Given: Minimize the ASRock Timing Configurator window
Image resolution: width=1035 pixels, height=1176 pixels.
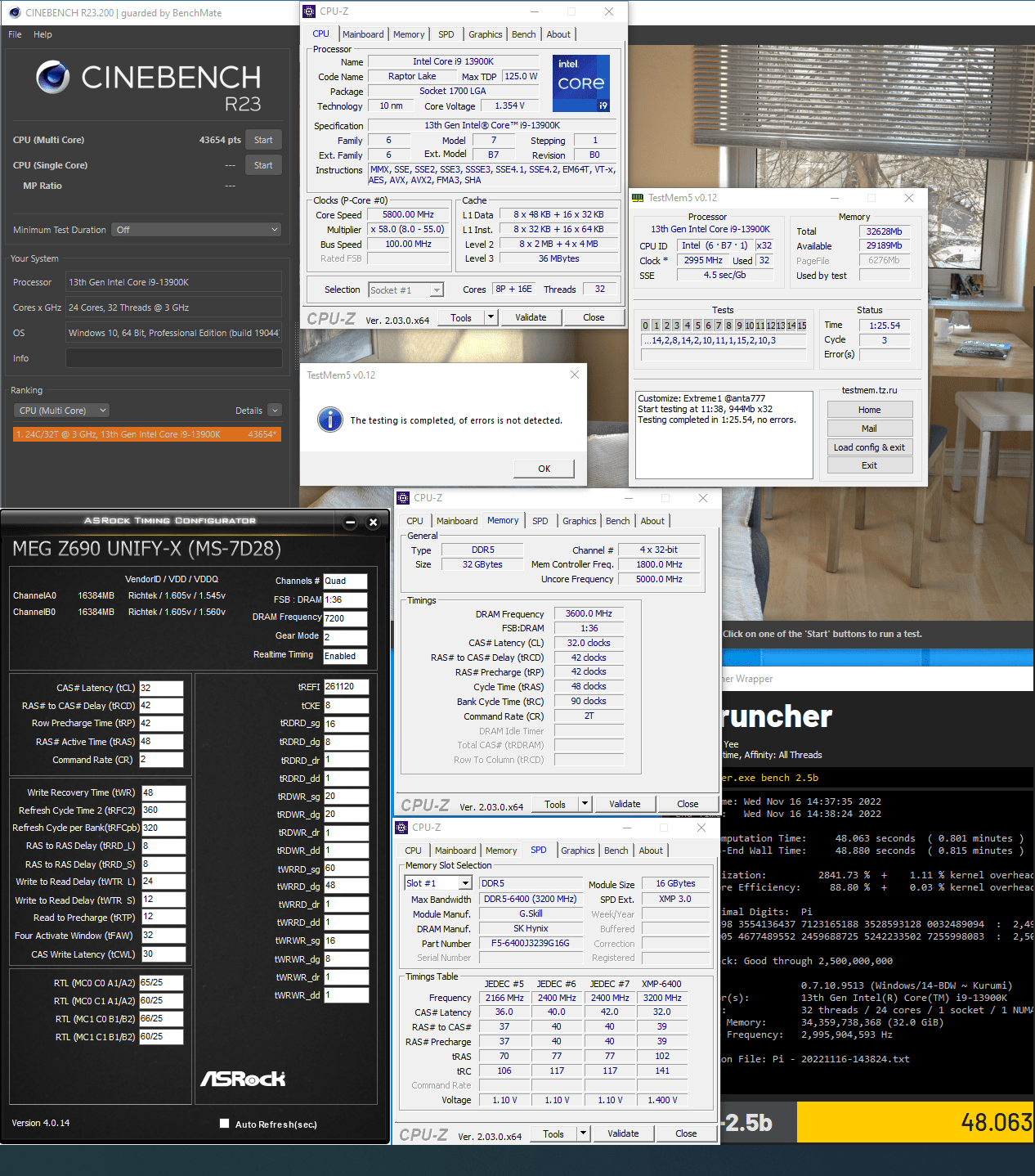Looking at the screenshot, I should pos(350,522).
